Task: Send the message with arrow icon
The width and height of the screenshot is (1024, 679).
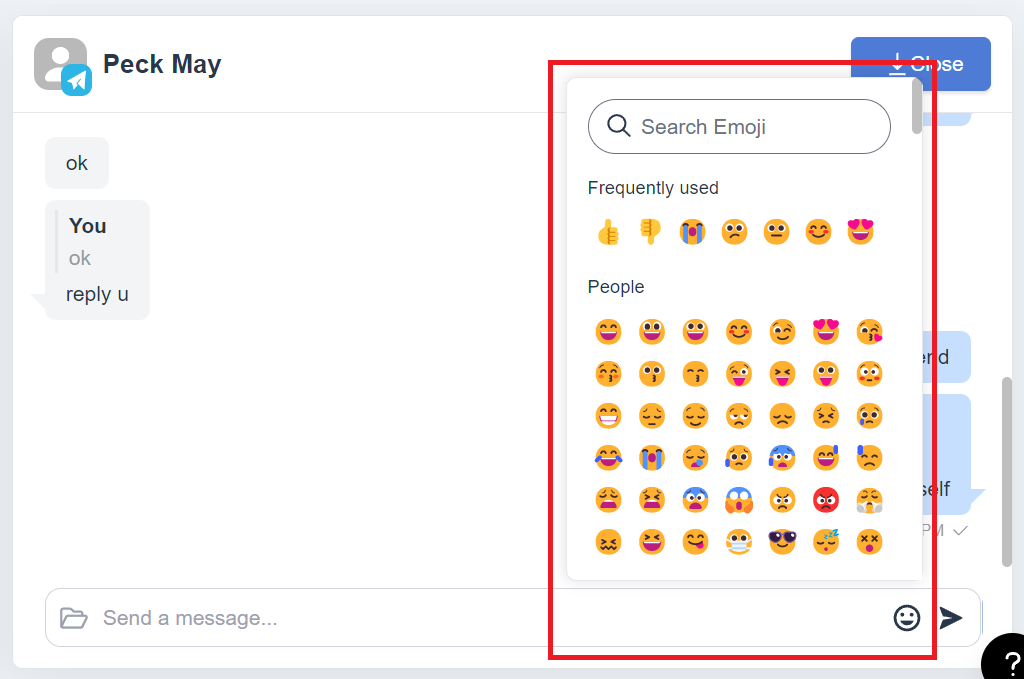Action: coord(950,618)
